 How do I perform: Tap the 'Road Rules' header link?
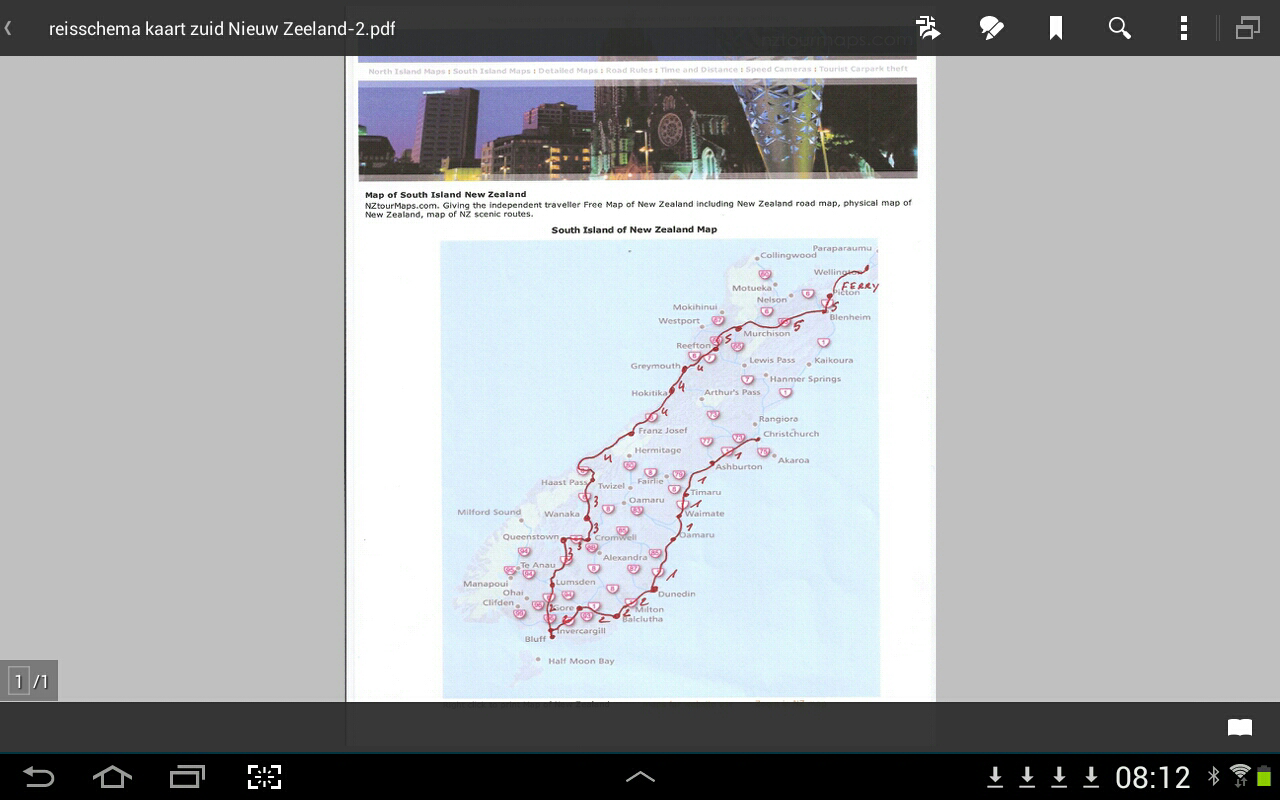(x=629, y=71)
